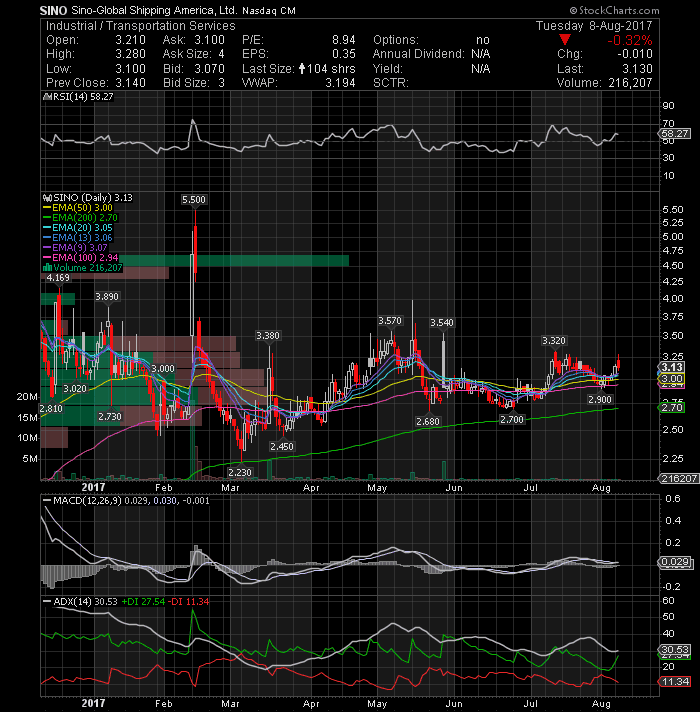Click the 2.230 low price label

coord(240,472)
